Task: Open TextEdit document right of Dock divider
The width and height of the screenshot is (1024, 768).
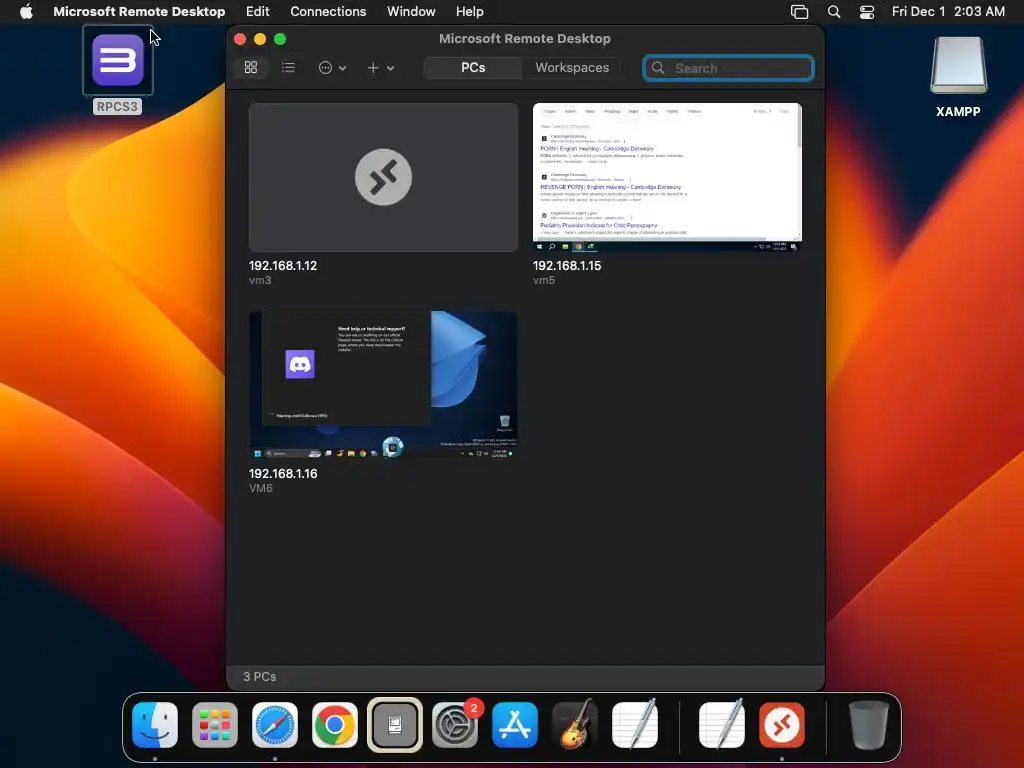Action: point(722,724)
